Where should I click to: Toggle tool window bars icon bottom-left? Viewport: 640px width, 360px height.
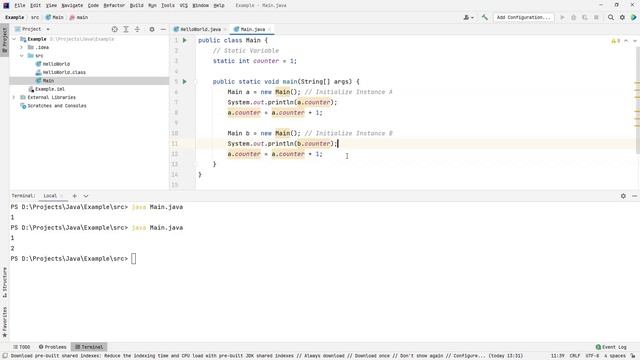click(4, 356)
